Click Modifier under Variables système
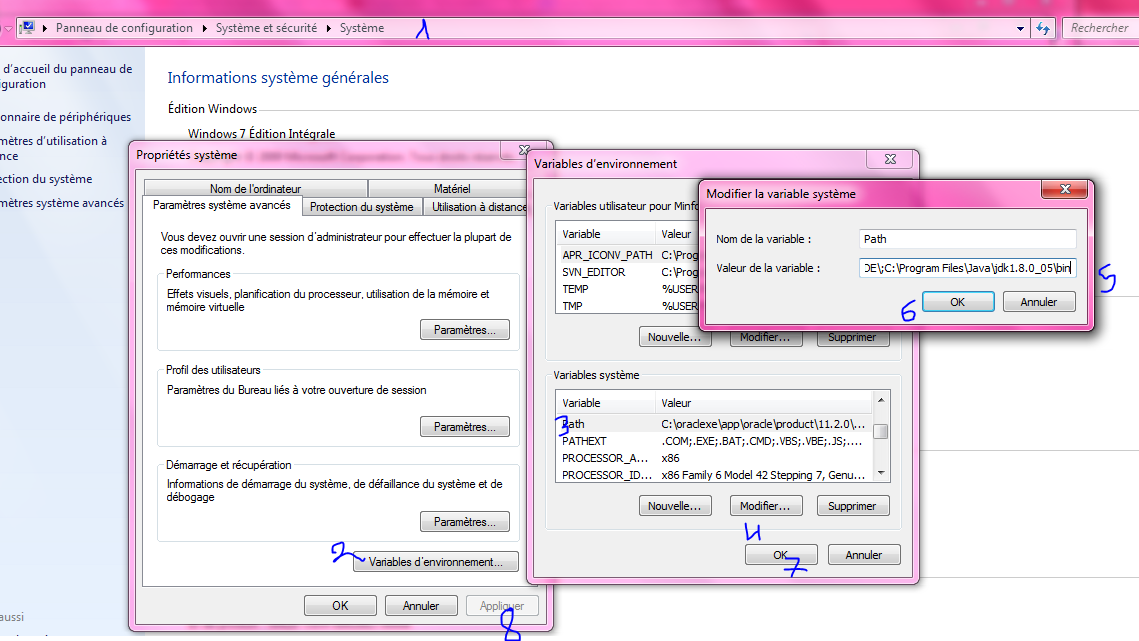The height and width of the screenshot is (641, 1139). coord(767,506)
